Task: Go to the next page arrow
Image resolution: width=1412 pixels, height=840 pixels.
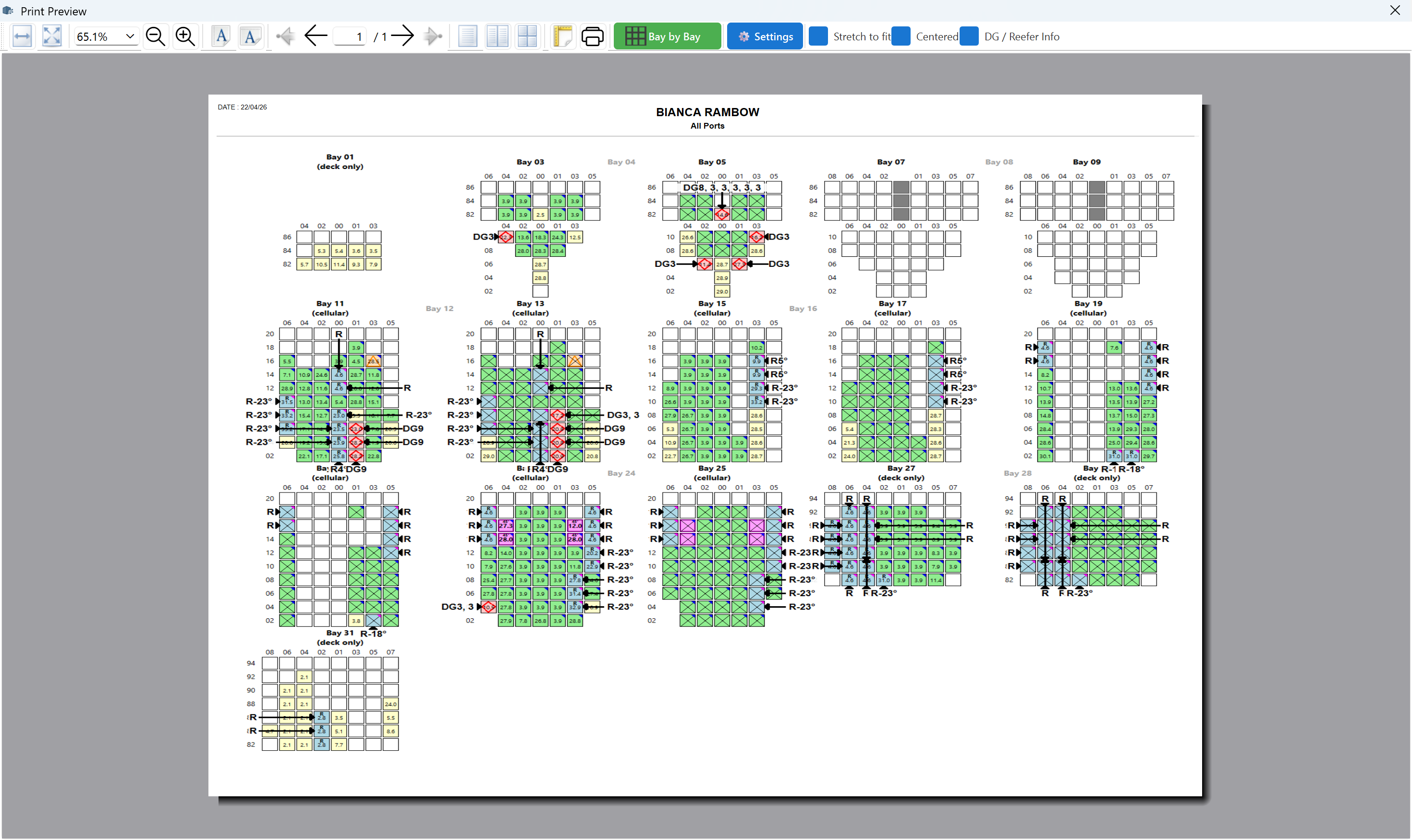Action: click(x=402, y=36)
